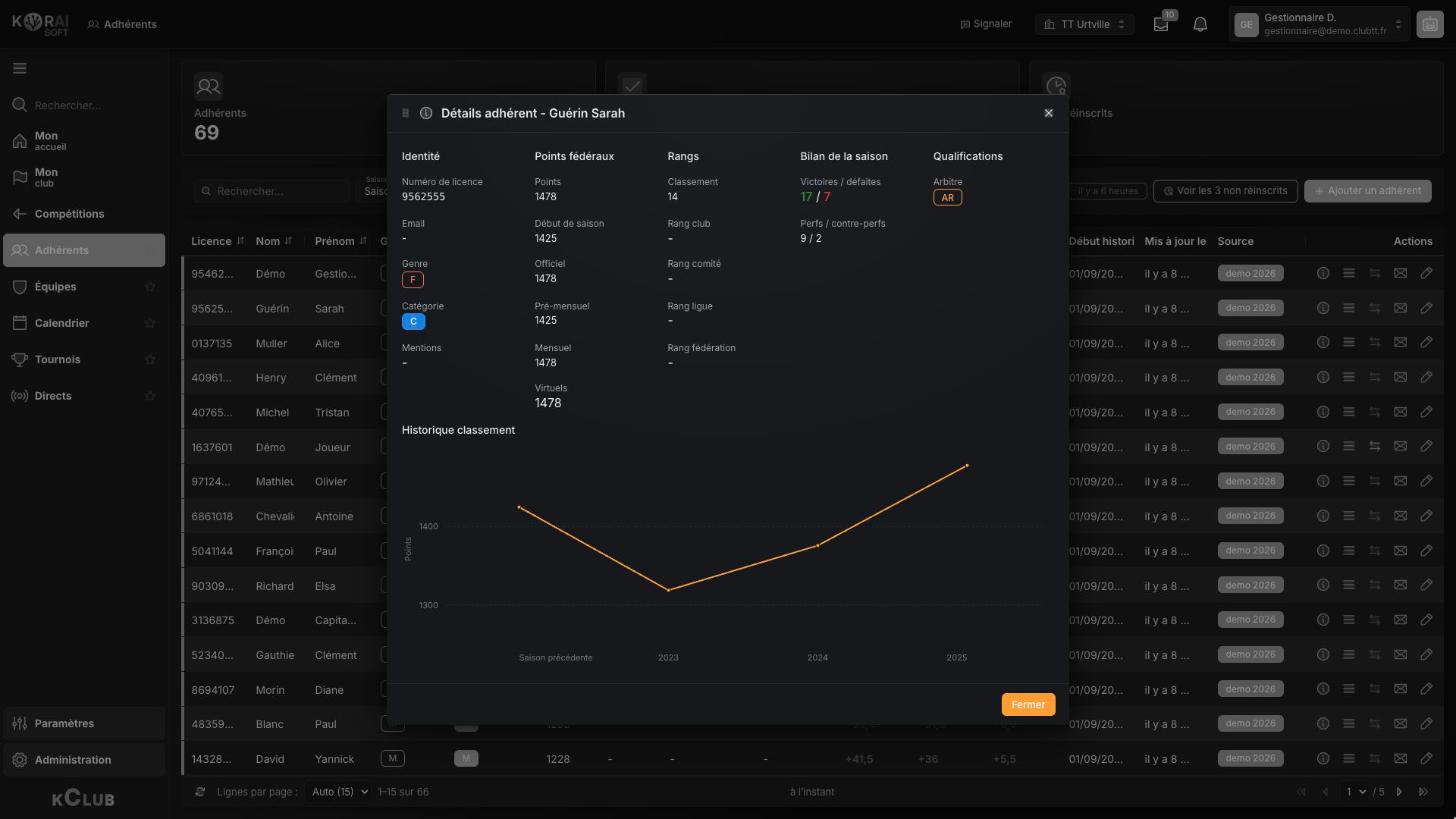
Task: Click the edit pencil for Muller Alice
Action: pos(1426,343)
